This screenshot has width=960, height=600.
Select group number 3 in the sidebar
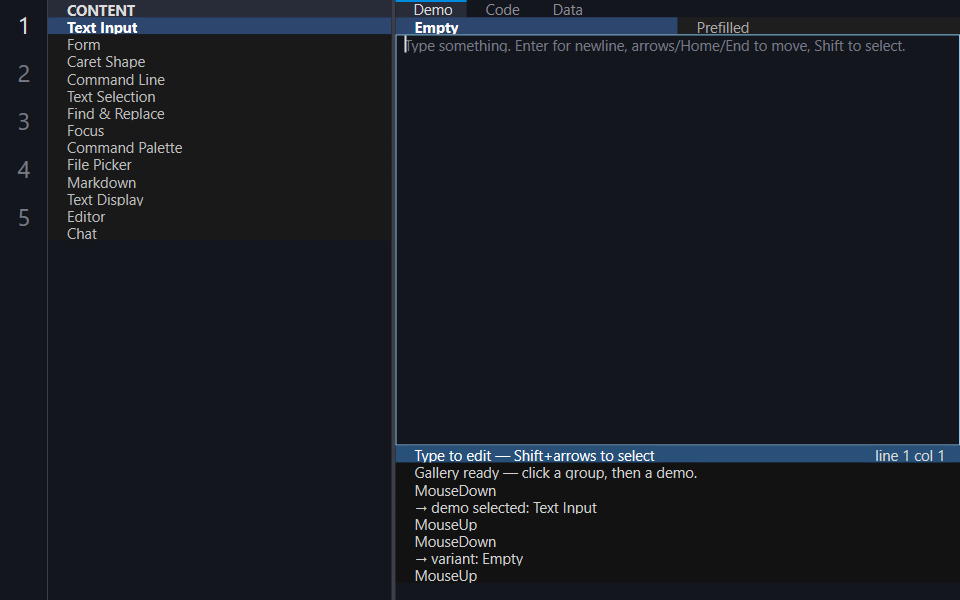tap(23, 121)
